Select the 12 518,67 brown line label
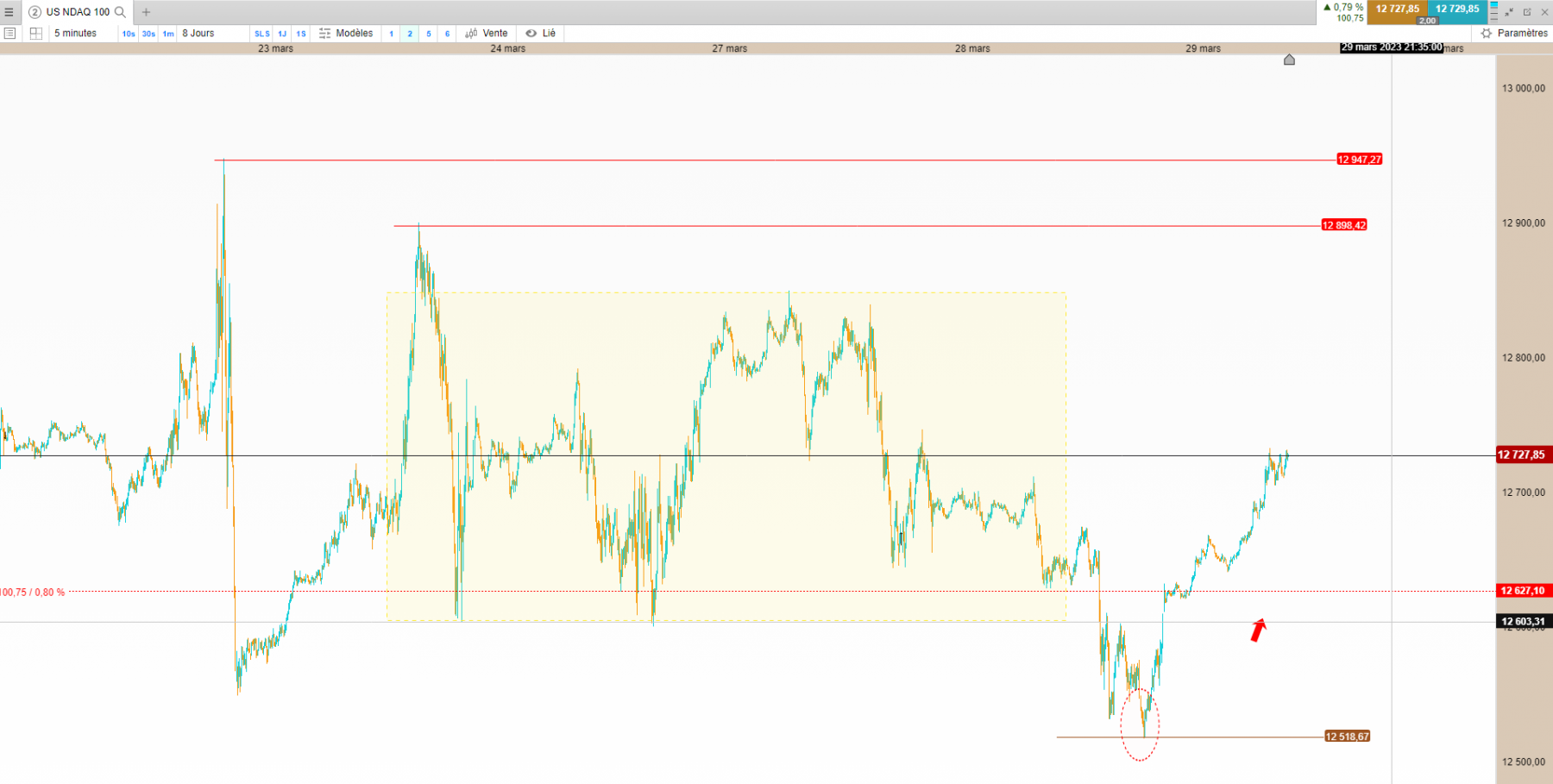The image size is (1553, 784). [x=1348, y=737]
